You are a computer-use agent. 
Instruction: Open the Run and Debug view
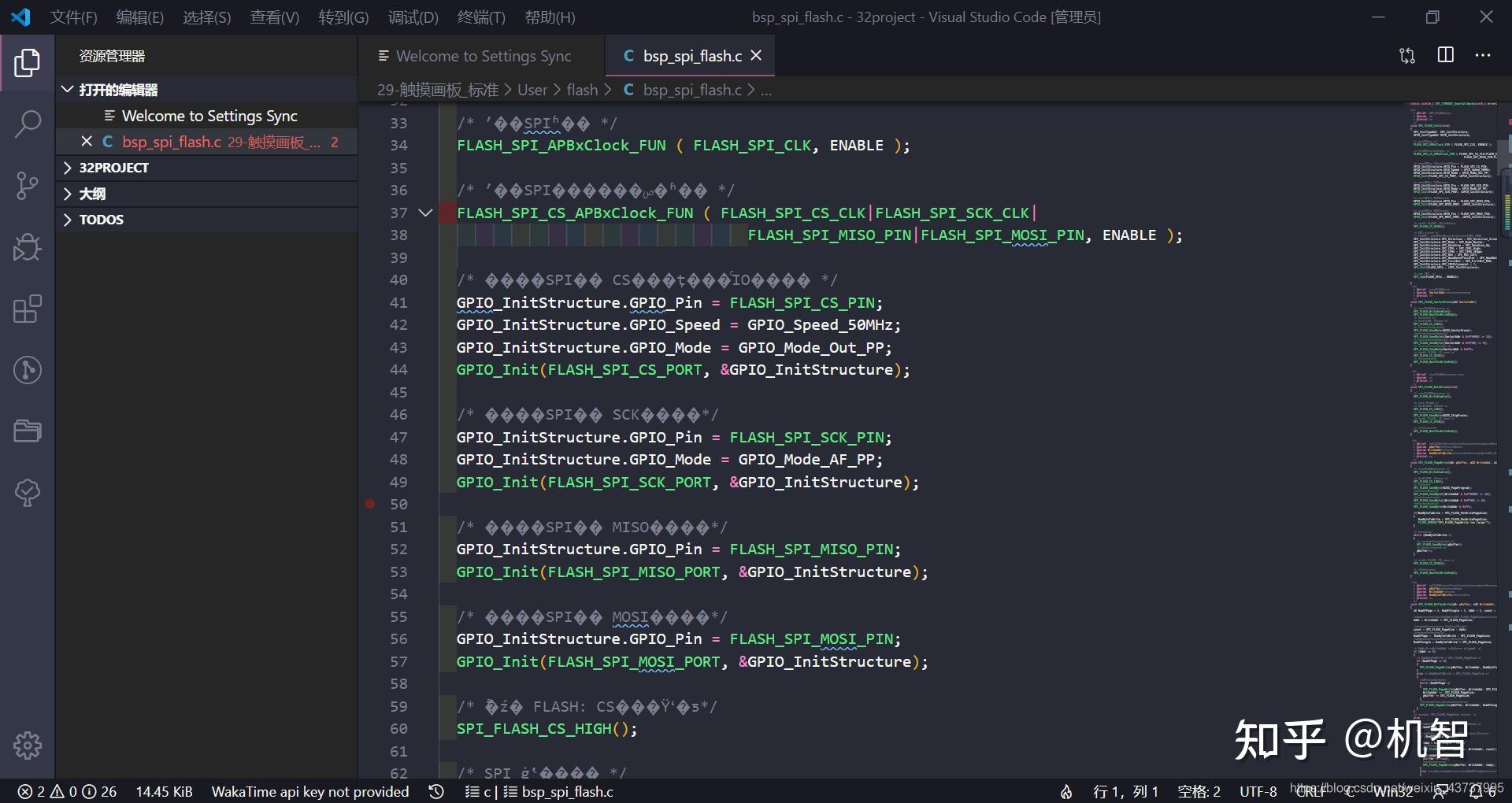[x=28, y=247]
